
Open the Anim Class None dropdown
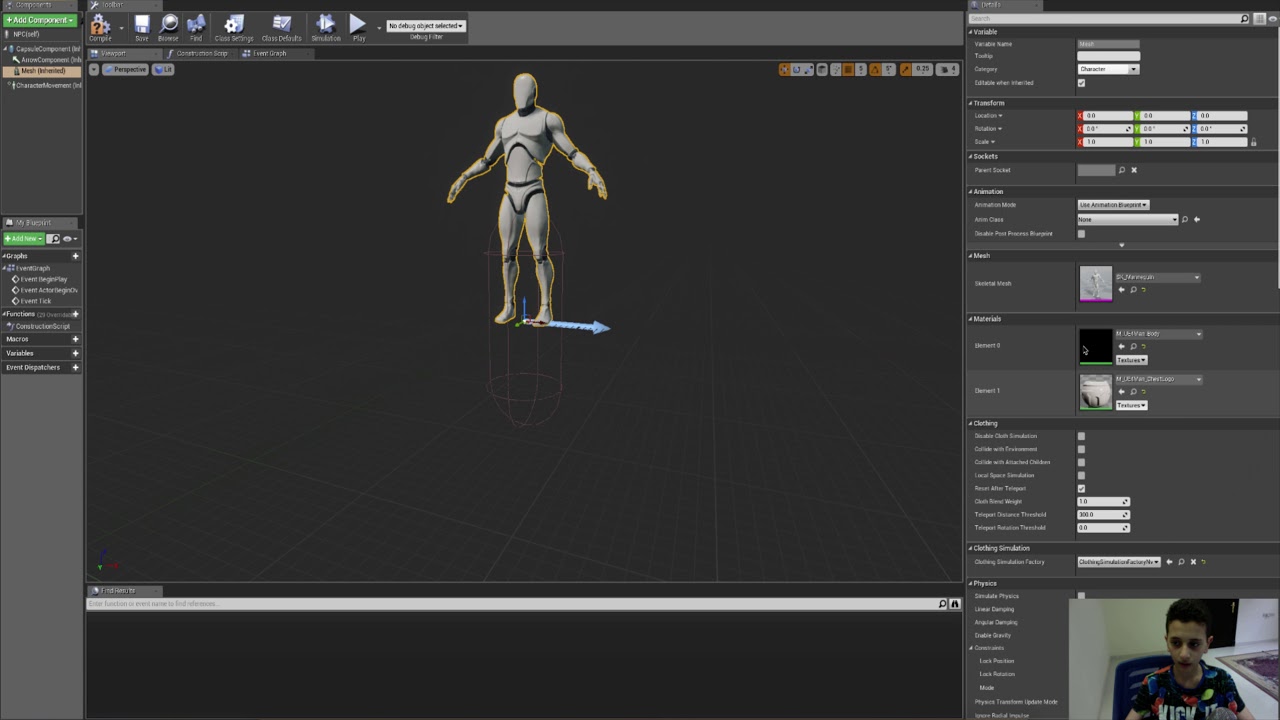pyautogui.click(x=1127, y=219)
